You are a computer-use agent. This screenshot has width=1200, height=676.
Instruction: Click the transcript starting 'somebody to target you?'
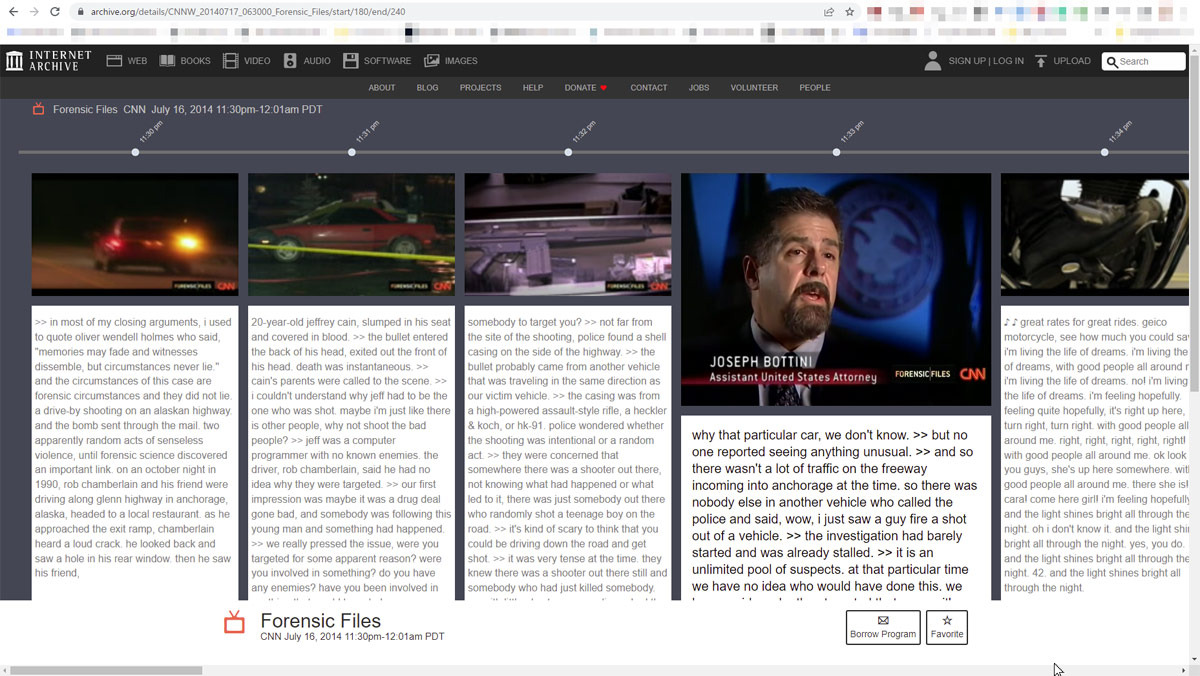[568, 452]
